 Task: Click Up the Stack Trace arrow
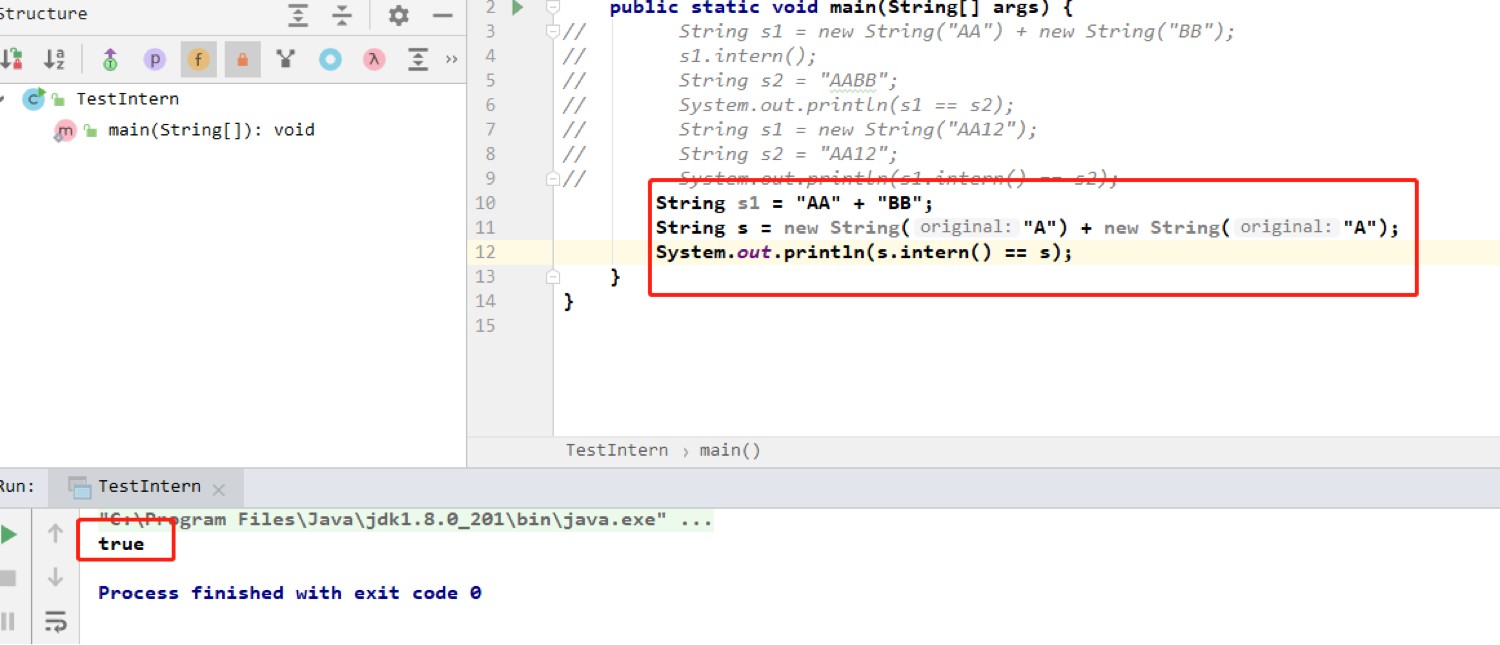coord(56,534)
